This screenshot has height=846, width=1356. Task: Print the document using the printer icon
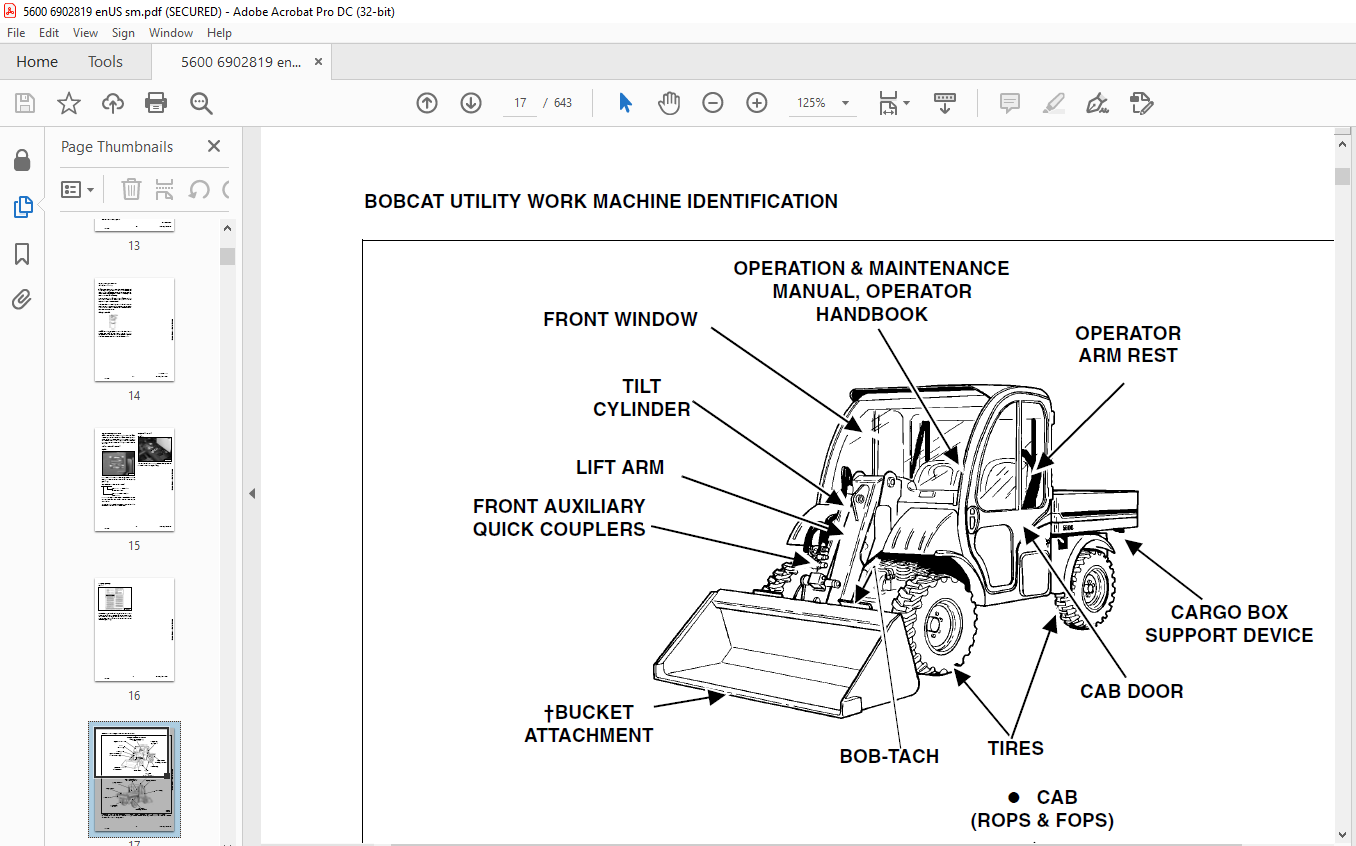point(156,103)
